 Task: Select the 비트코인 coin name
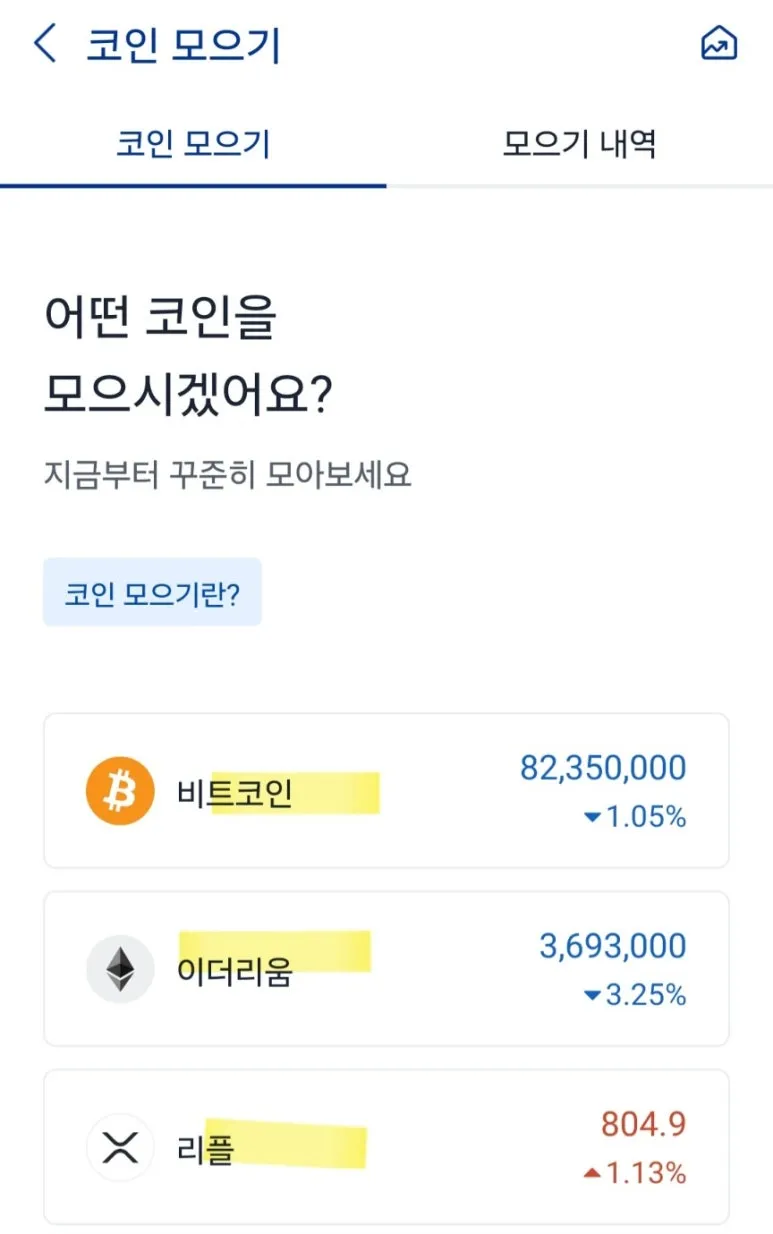[x=234, y=793]
